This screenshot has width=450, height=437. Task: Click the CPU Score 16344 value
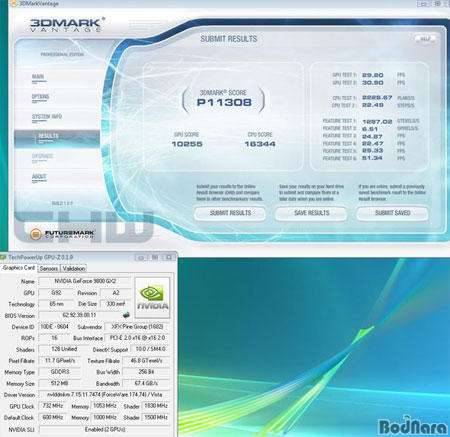pyautogui.click(x=260, y=144)
